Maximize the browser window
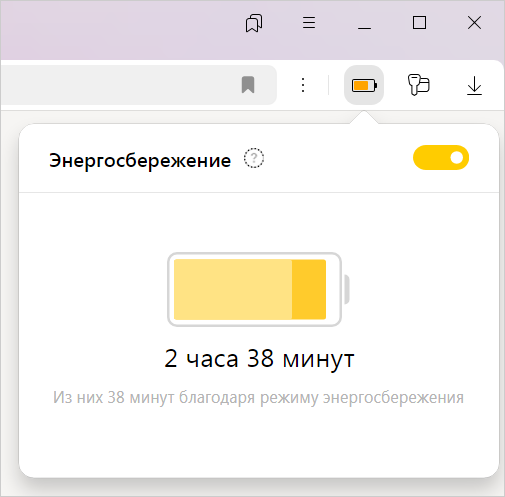Image resolution: width=505 pixels, height=497 pixels. point(419,23)
